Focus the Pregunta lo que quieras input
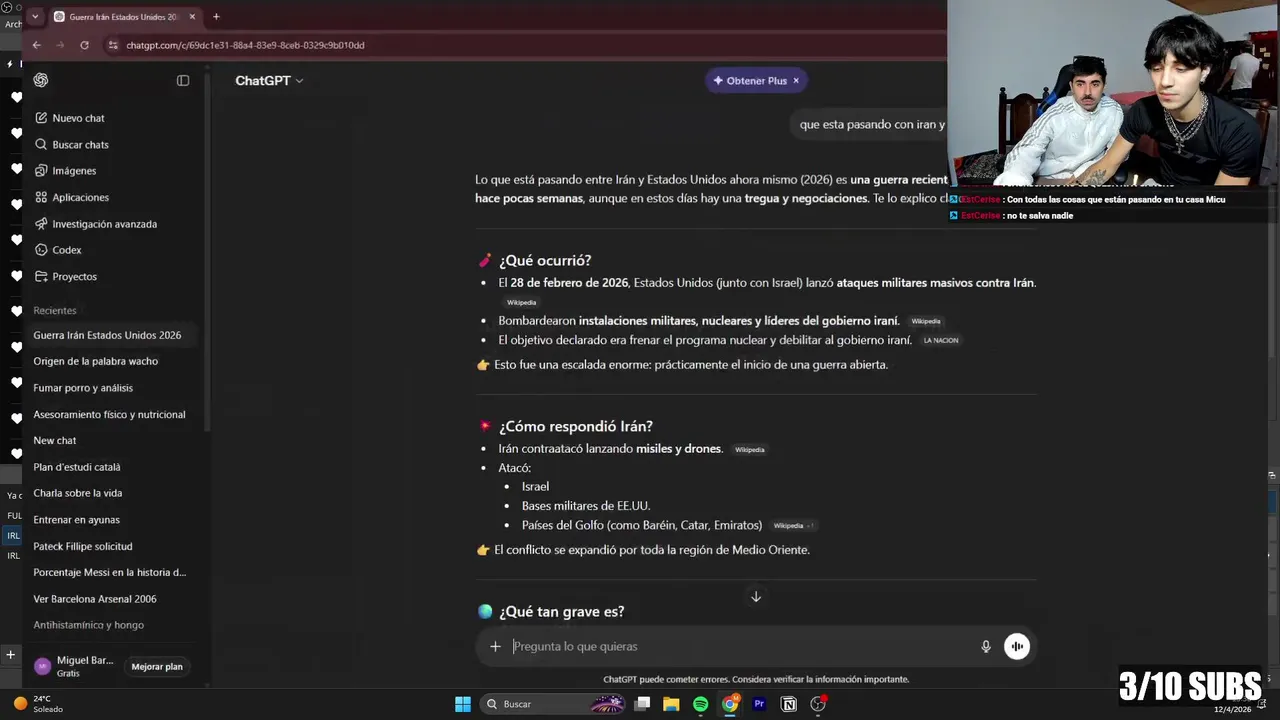This screenshot has height=720, width=1280. click(x=740, y=647)
